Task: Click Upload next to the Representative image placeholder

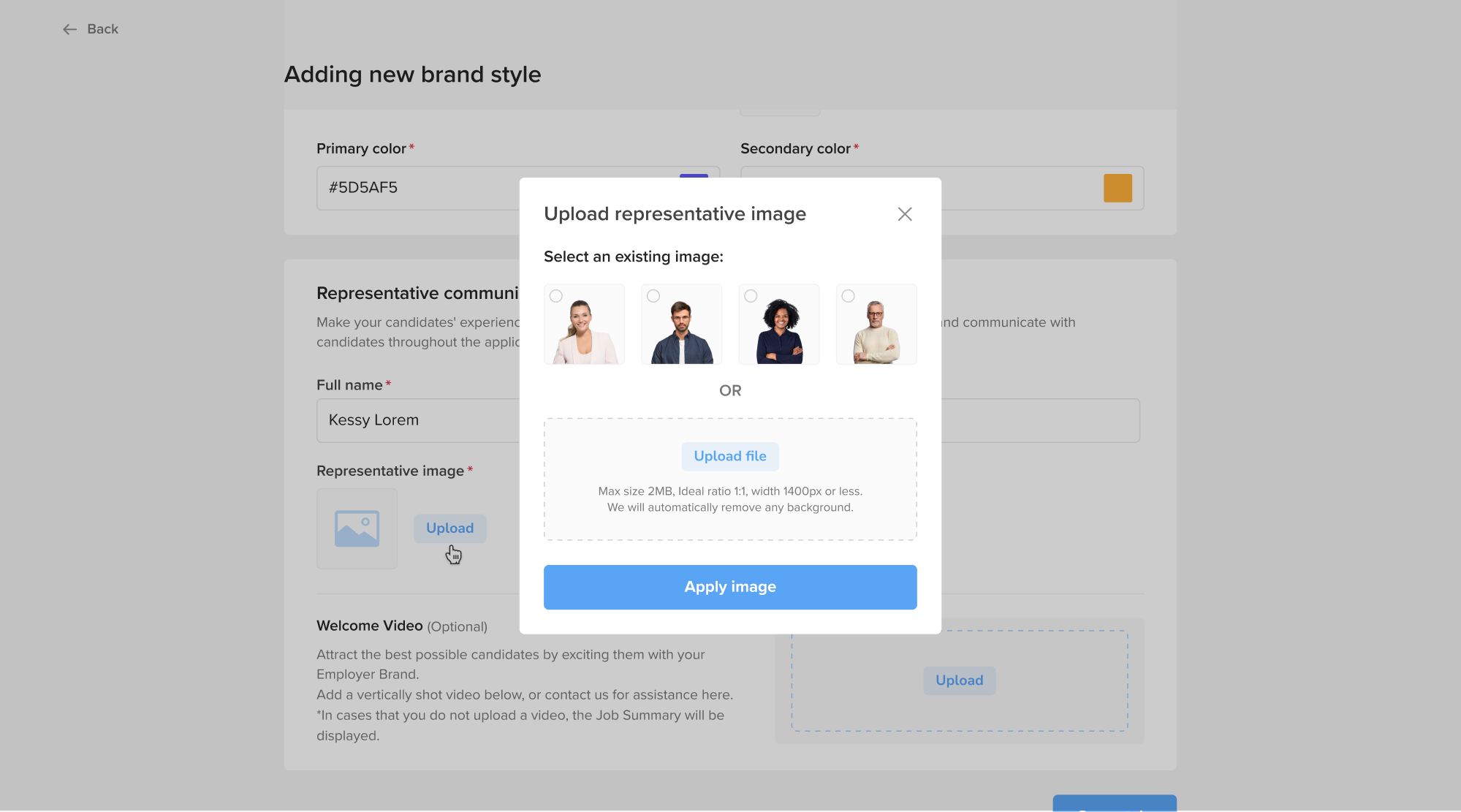Action: point(449,528)
